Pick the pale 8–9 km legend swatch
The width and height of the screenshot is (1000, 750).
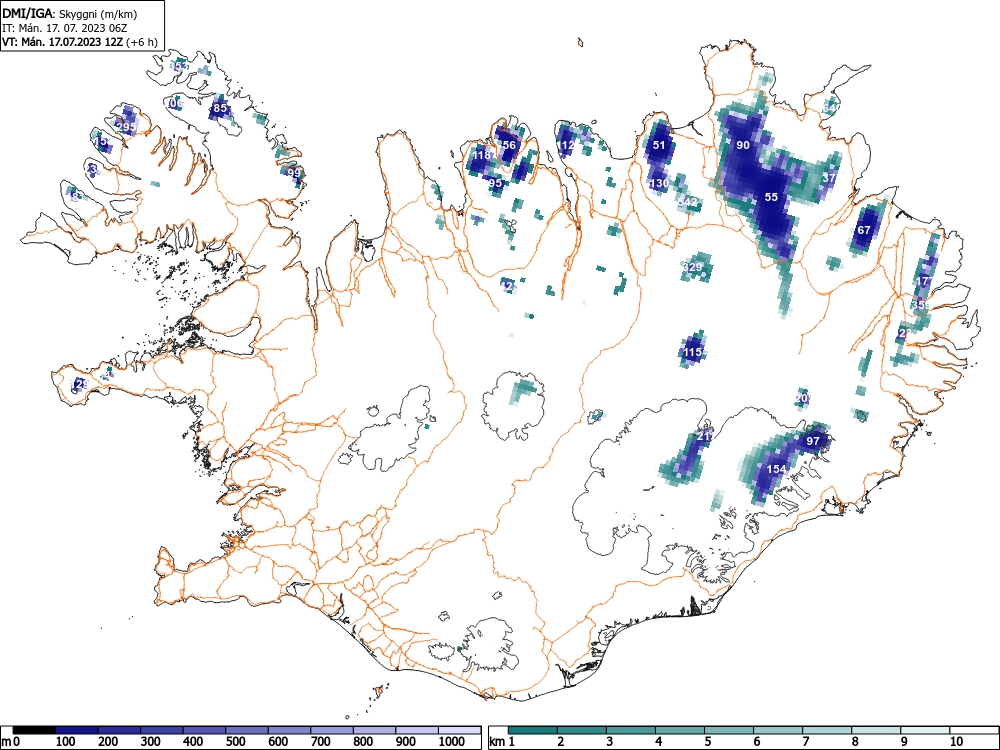(876, 730)
